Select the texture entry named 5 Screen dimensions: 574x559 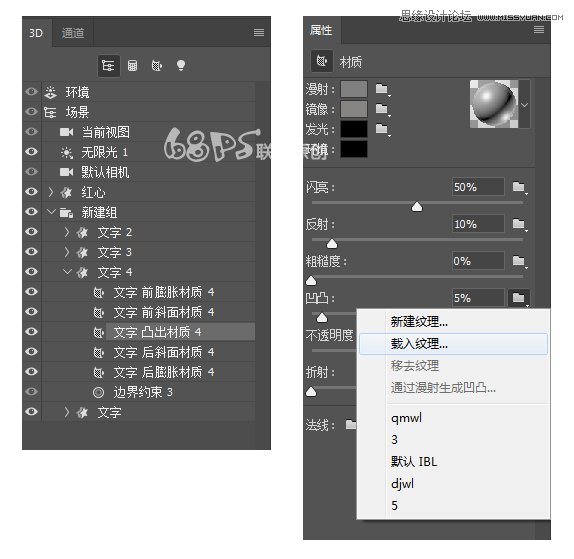[453, 506]
